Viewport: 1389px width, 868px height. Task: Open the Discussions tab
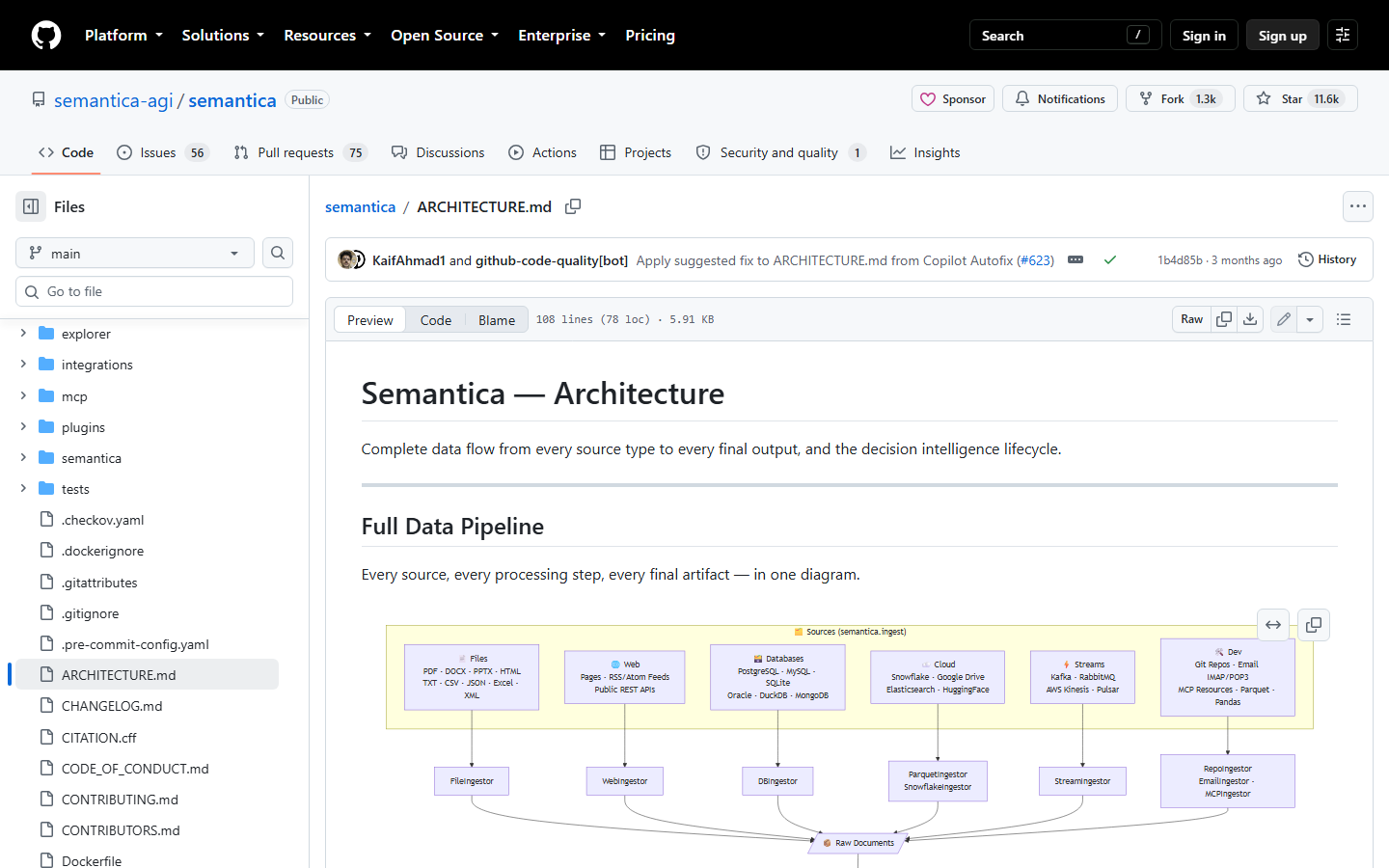[438, 152]
